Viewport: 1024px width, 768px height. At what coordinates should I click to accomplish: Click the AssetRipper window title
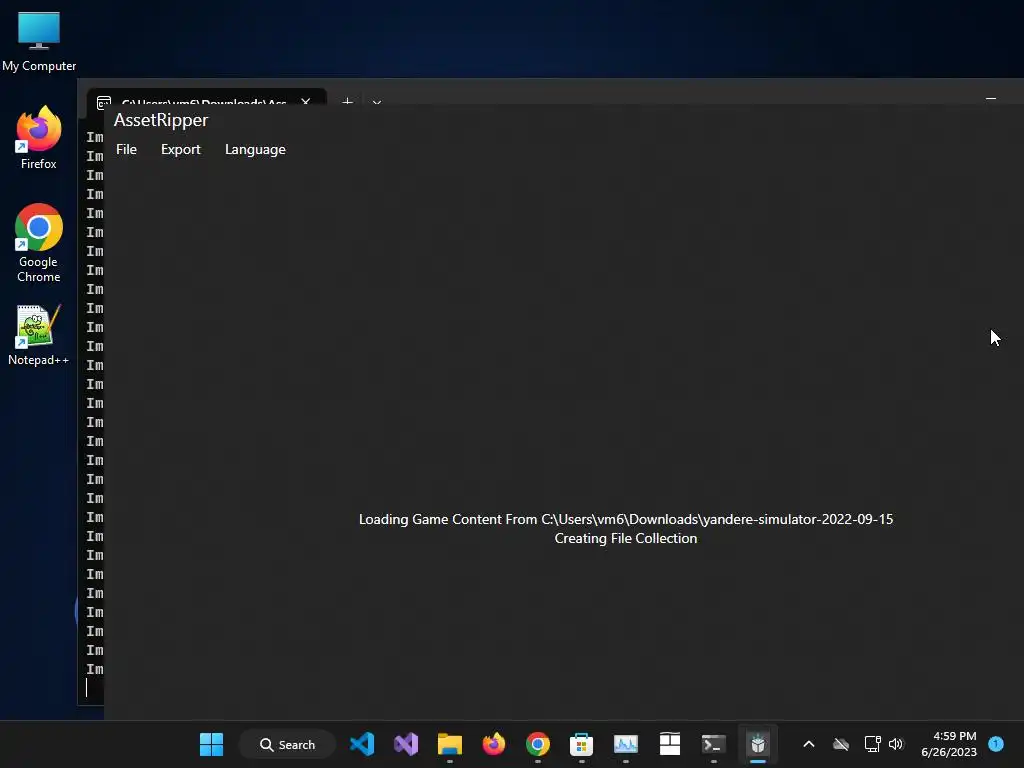coord(161,120)
